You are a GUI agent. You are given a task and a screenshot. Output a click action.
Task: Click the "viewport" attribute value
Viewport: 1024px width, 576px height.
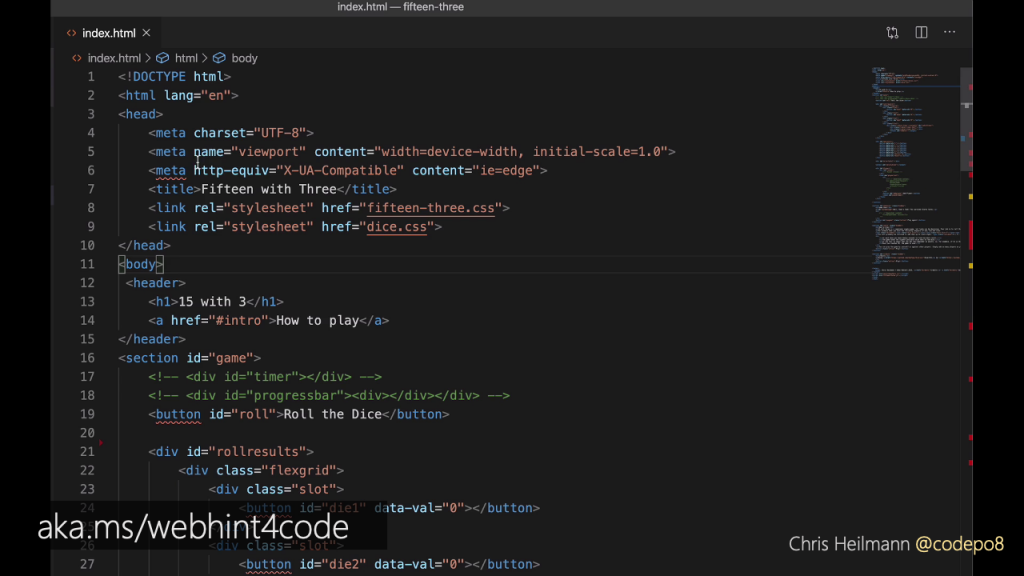(268, 152)
